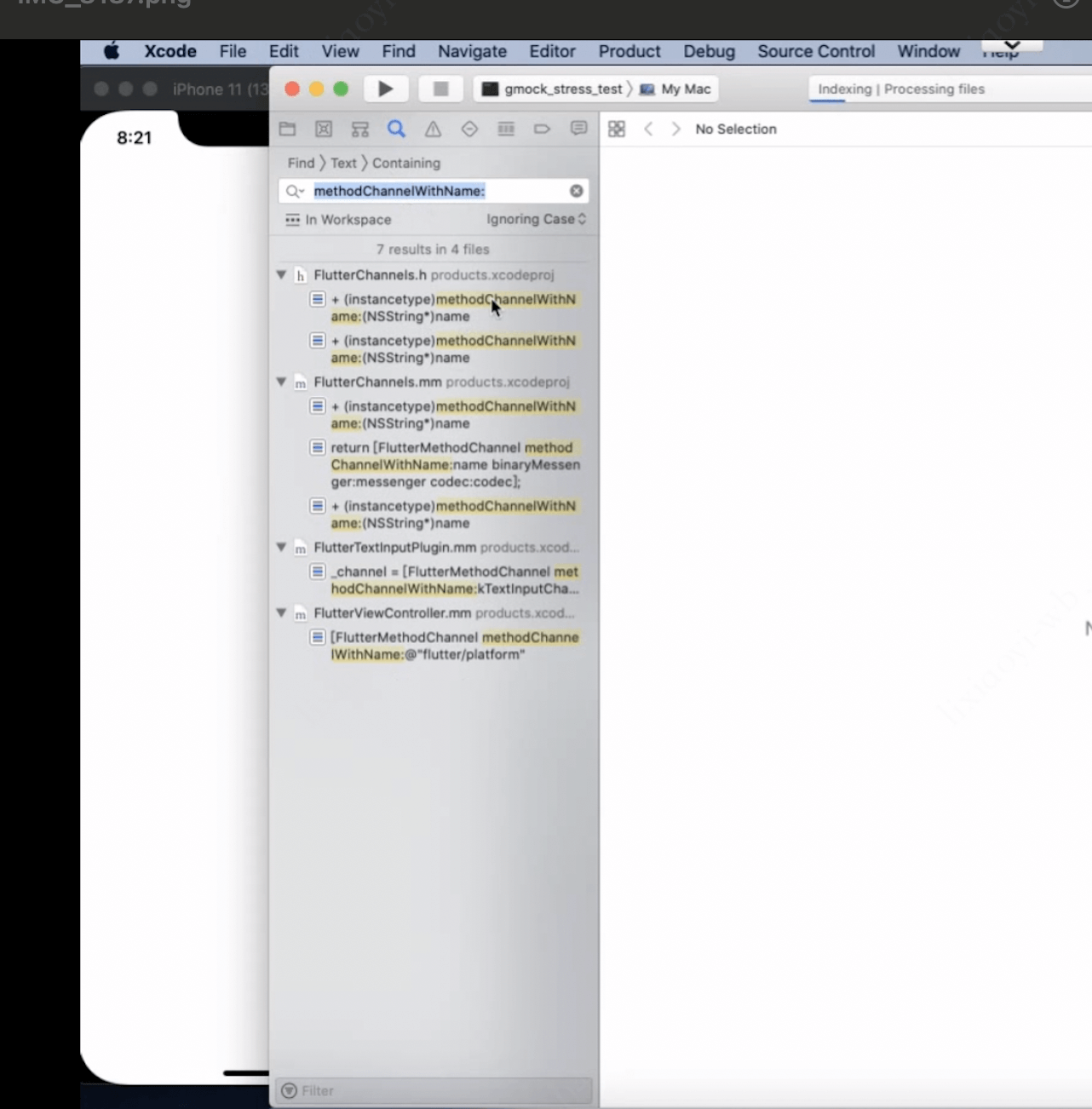The image size is (1092, 1109).
Task: Select the Symbol navigator icon
Action: (x=360, y=129)
